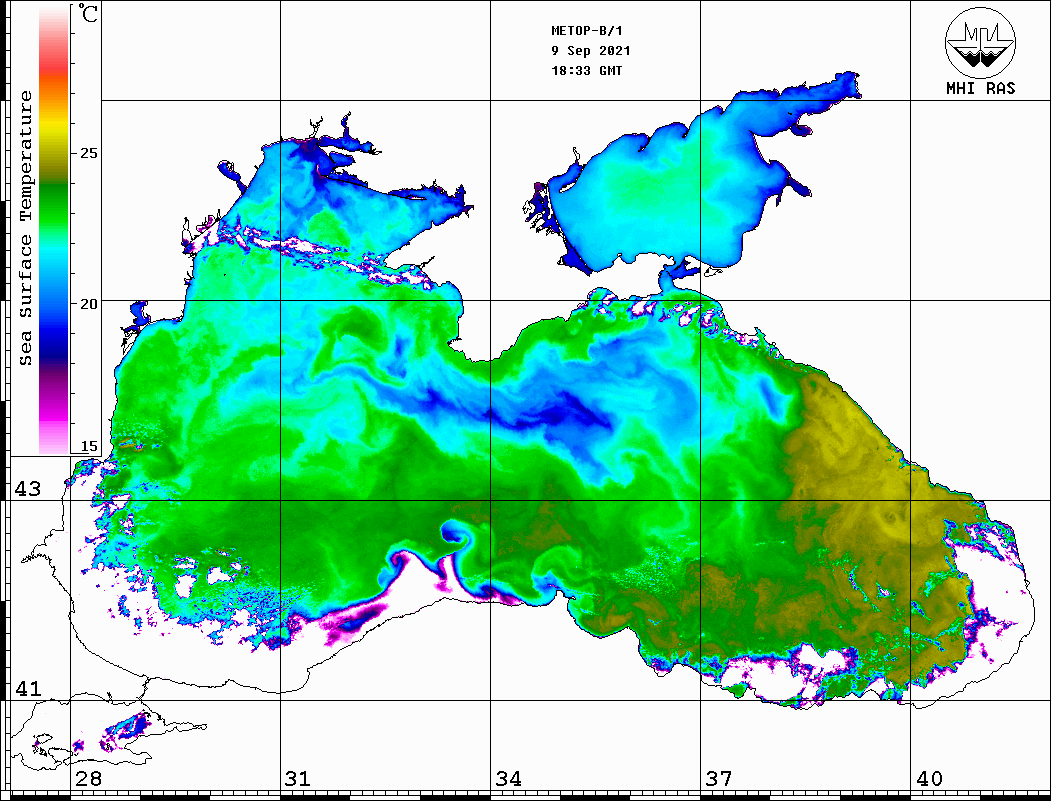Click the latitude label '41'
The height and width of the screenshot is (801, 1051).
[28, 688]
